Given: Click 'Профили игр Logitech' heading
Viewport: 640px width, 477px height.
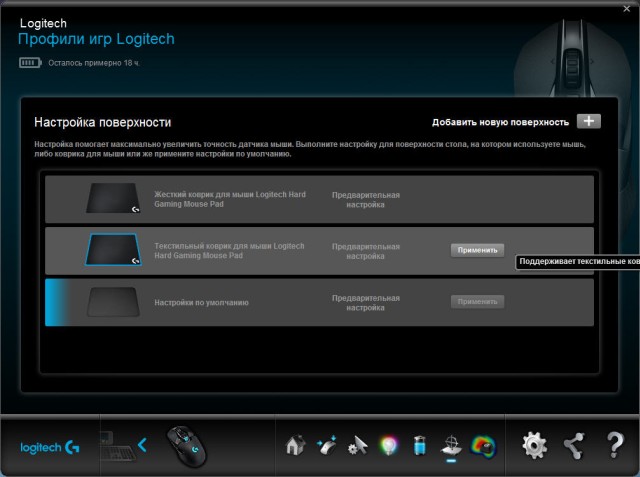Looking at the screenshot, I should 96,39.
